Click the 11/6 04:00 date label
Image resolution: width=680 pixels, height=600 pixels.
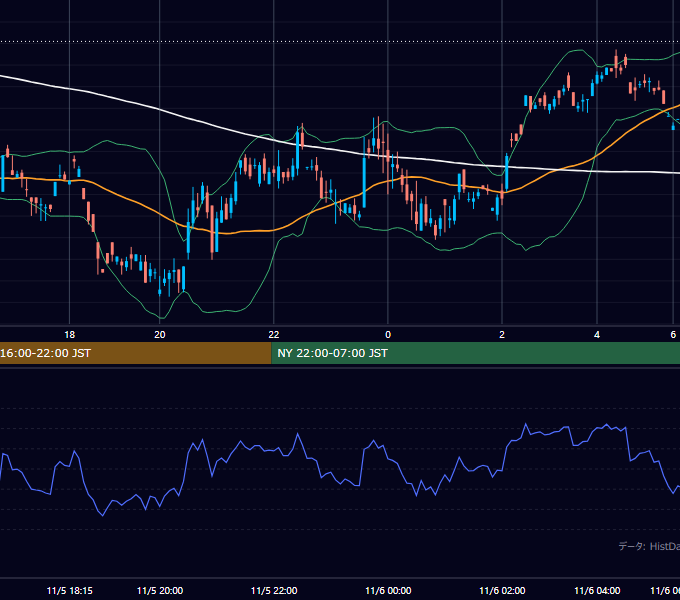pos(597,590)
